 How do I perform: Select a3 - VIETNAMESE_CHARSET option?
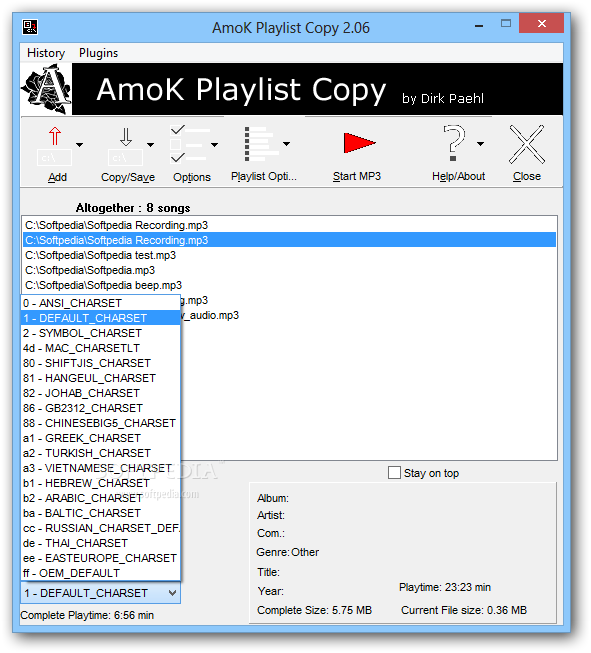100,468
